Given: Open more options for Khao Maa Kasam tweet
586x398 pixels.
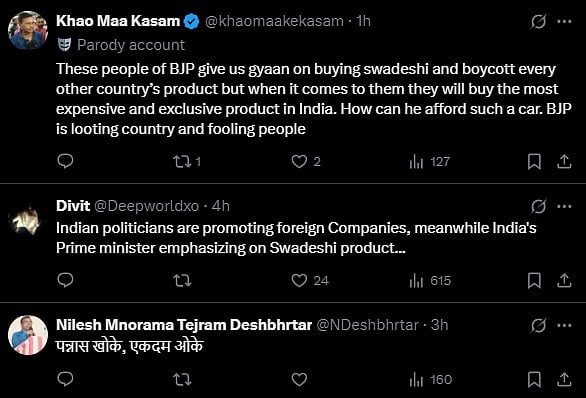Looking at the screenshot, I should point(564,21).
